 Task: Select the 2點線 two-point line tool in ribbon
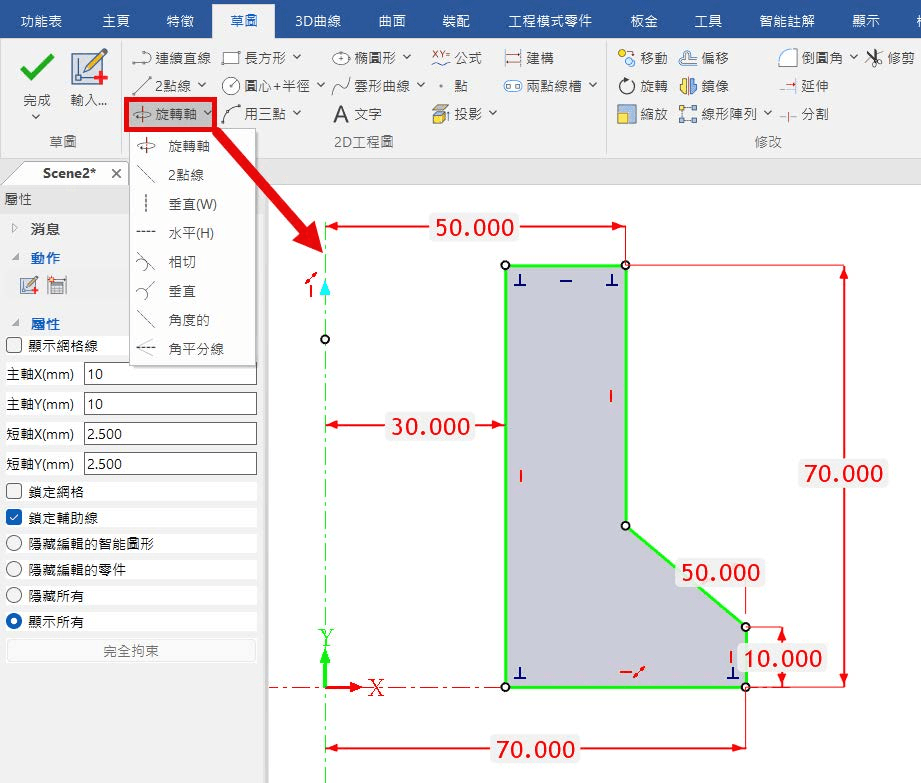tap(163, 86)
